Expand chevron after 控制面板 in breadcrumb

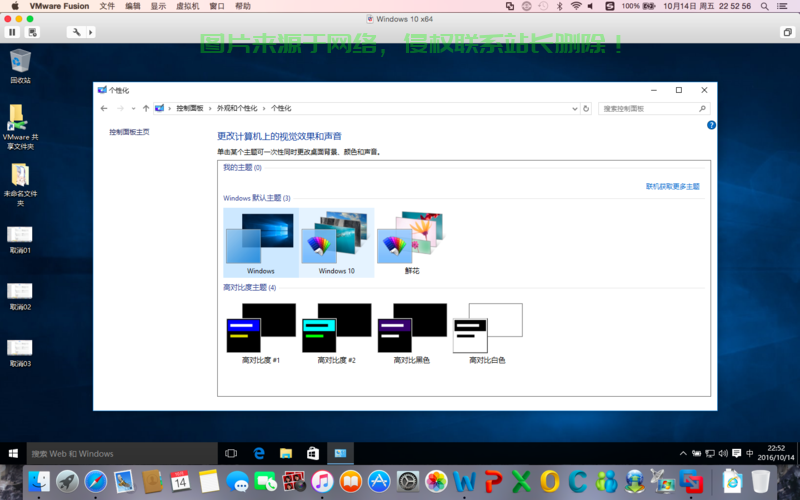click(x=210, y=108)
